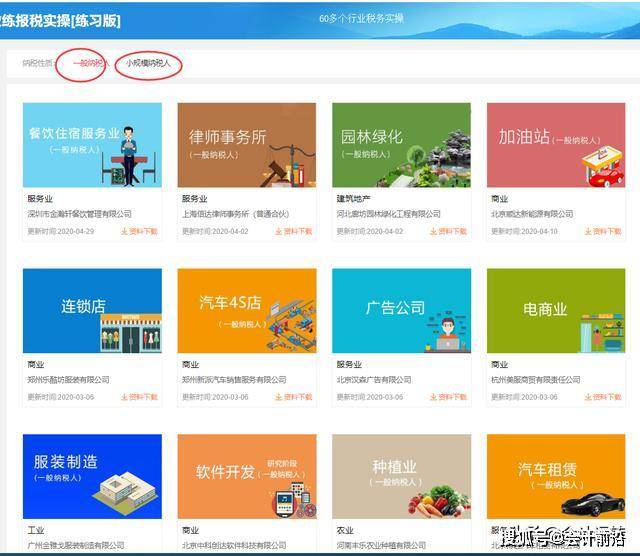
Task: Select the 小规模纳税人 taxpayer filter
Action: (147, 63)
